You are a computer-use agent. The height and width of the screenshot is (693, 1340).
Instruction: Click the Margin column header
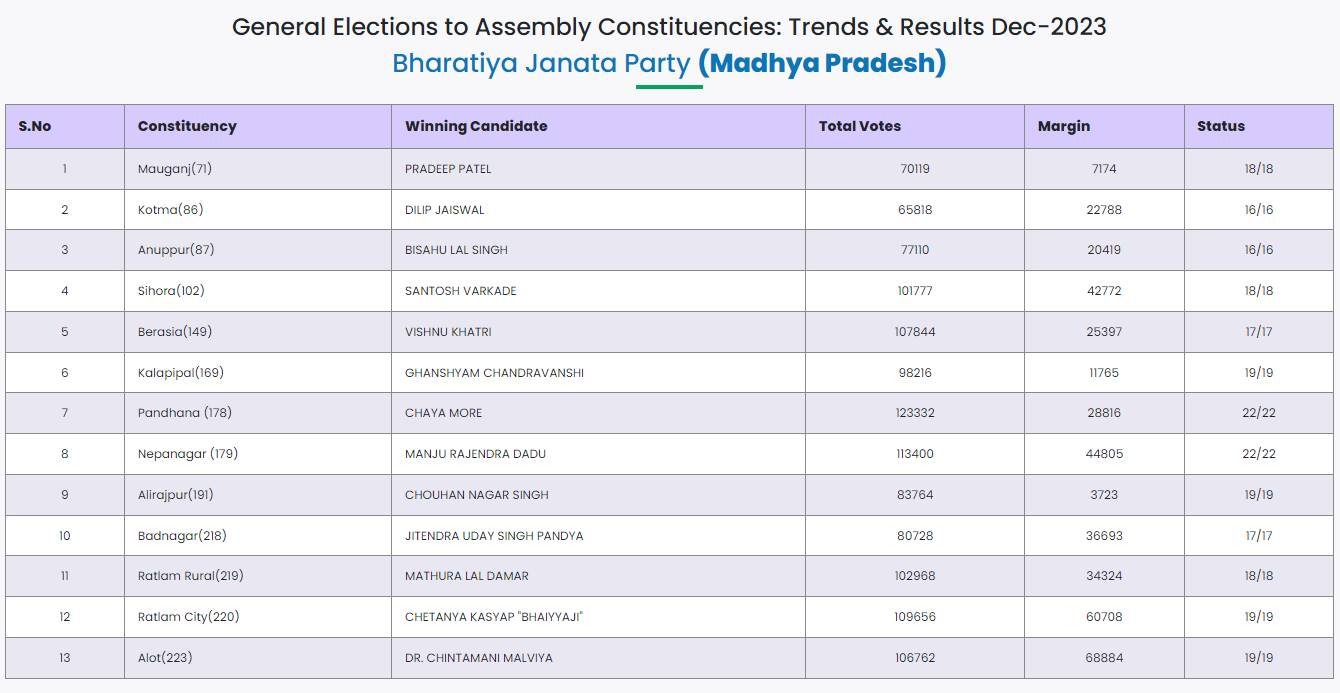pyautogui.click(x=1064, y=126)
